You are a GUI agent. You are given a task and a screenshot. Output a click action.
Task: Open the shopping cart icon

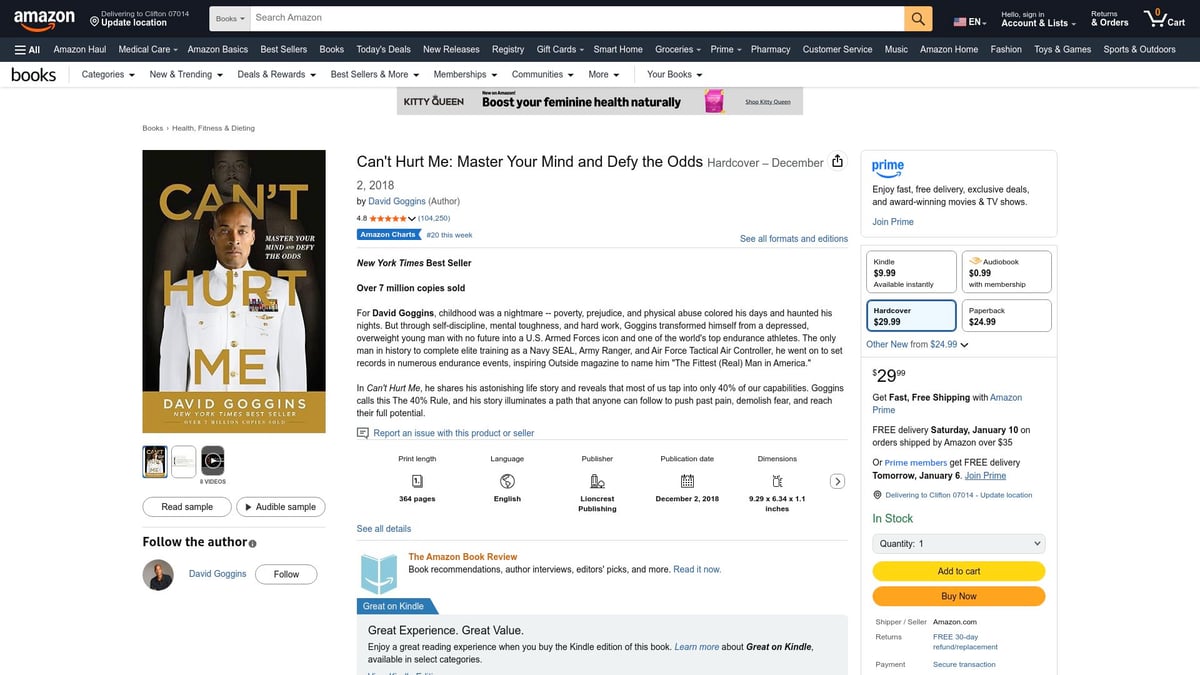(x=1157, y=15)
